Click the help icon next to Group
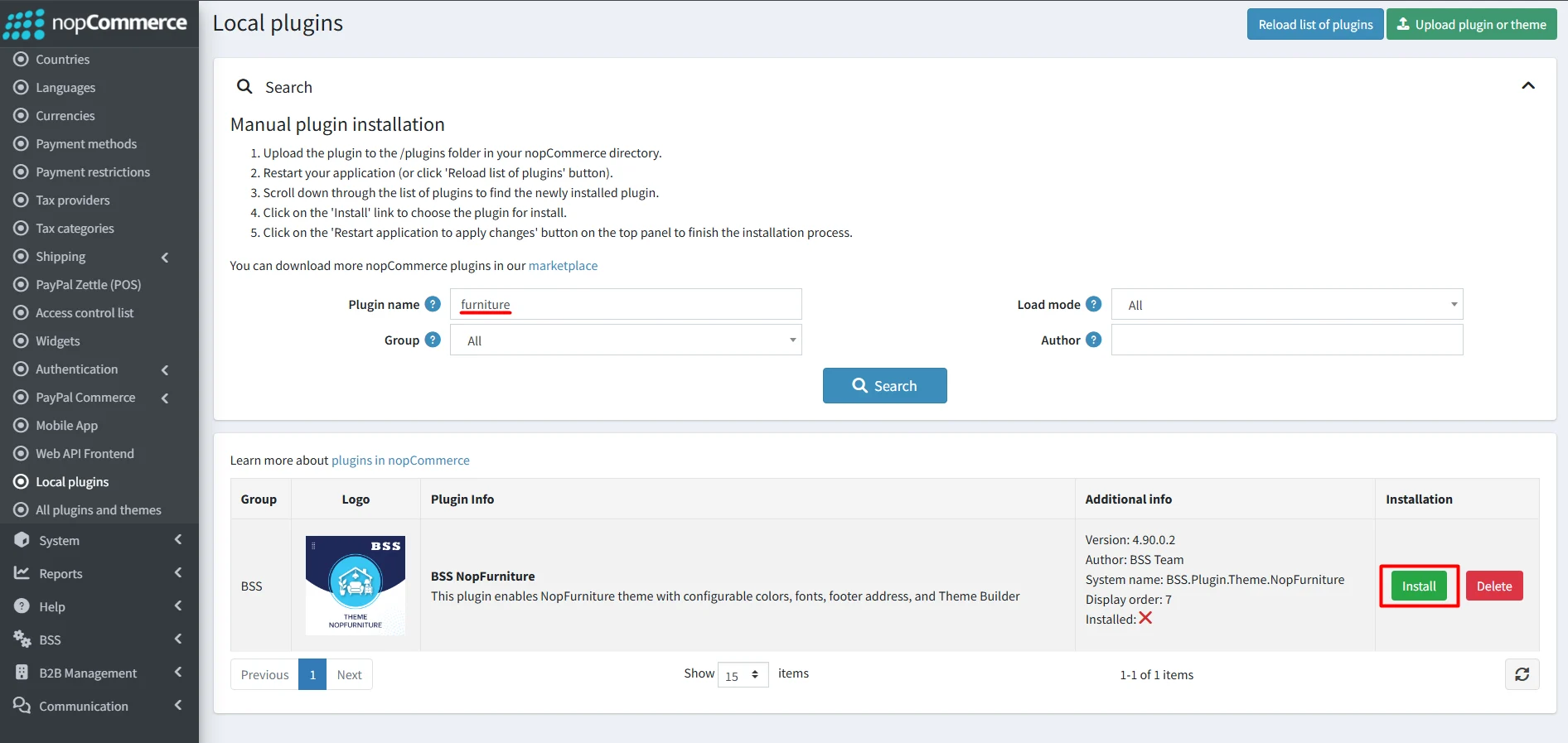1568x743 pixels. pos(433,340)
